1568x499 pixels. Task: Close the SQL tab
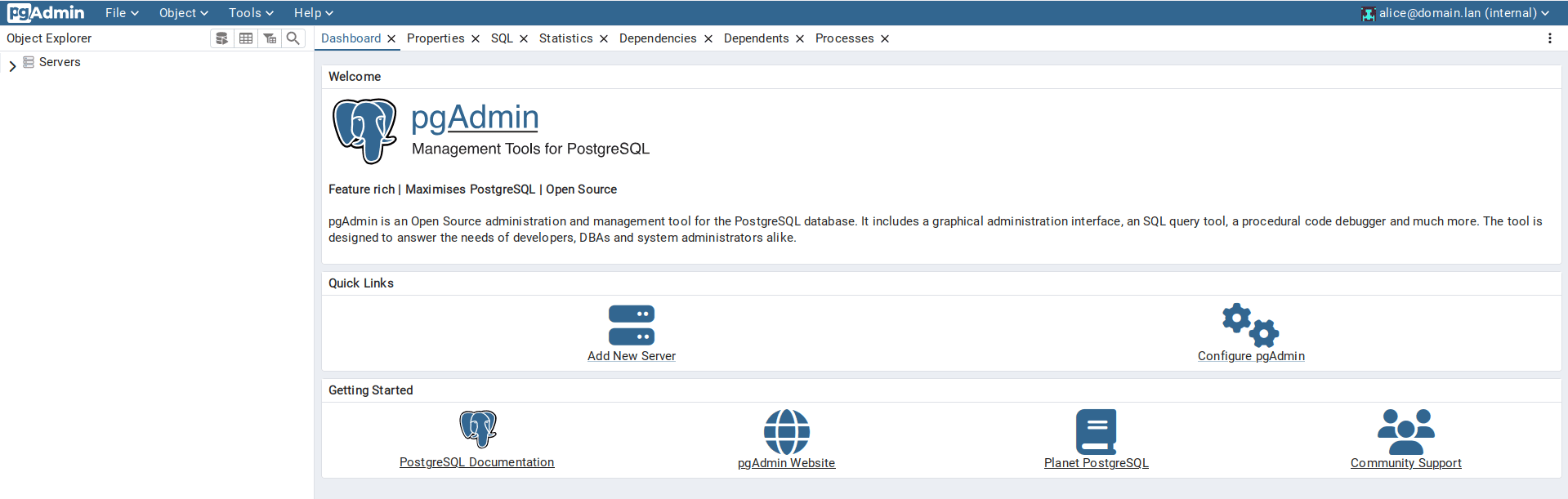click(524, 38)
